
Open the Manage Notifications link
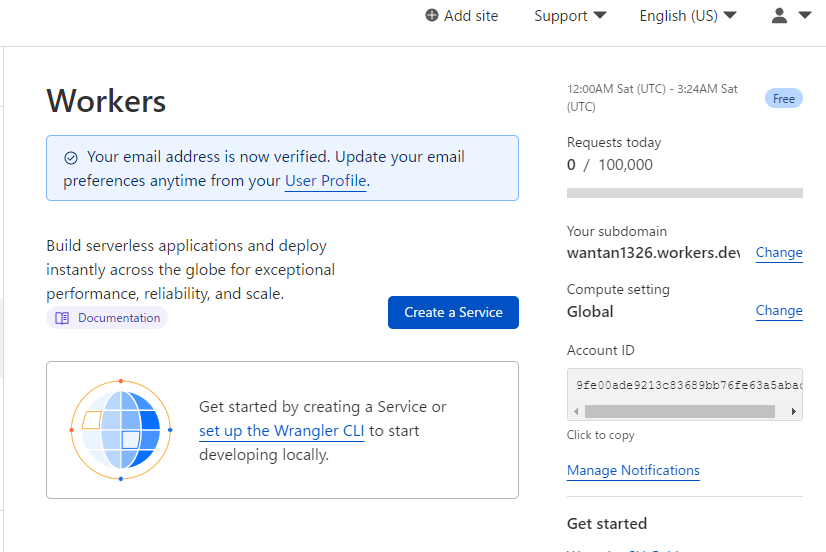coord(633,470)
